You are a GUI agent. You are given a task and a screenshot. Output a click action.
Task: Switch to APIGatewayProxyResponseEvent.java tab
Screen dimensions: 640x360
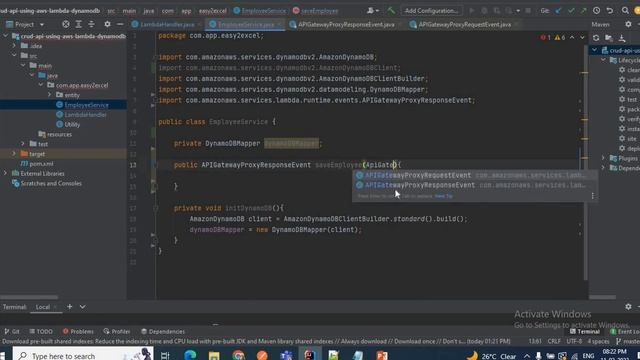pyautogui.click(x=345, y=24)
